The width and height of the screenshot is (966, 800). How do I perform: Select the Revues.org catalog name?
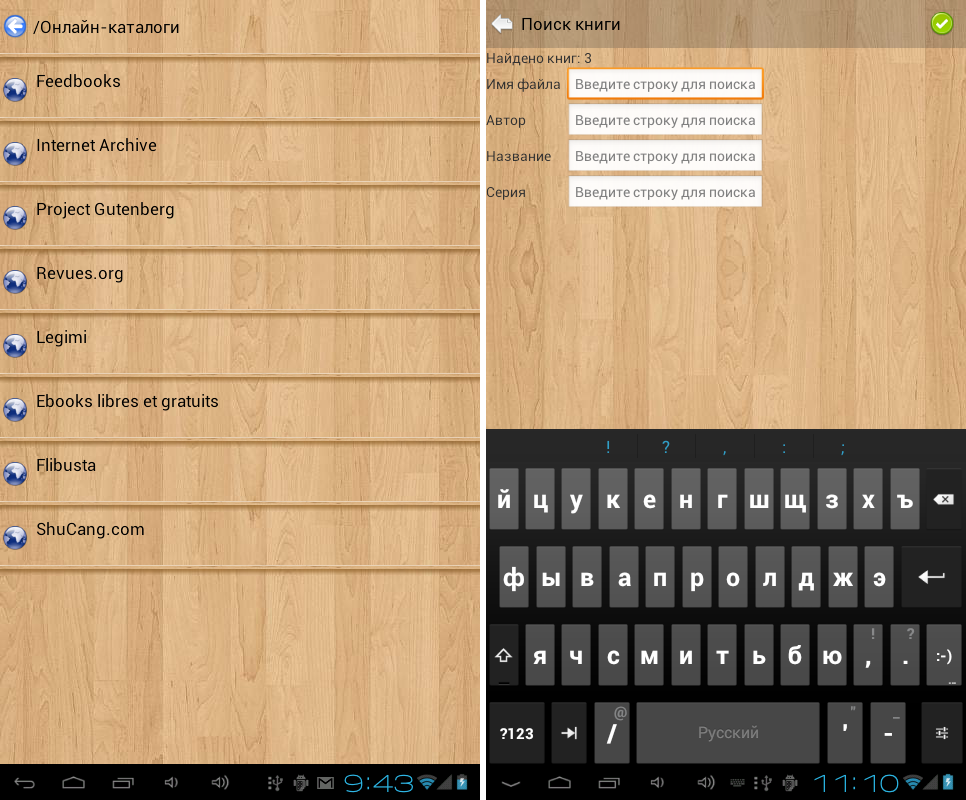click(79, 273)
